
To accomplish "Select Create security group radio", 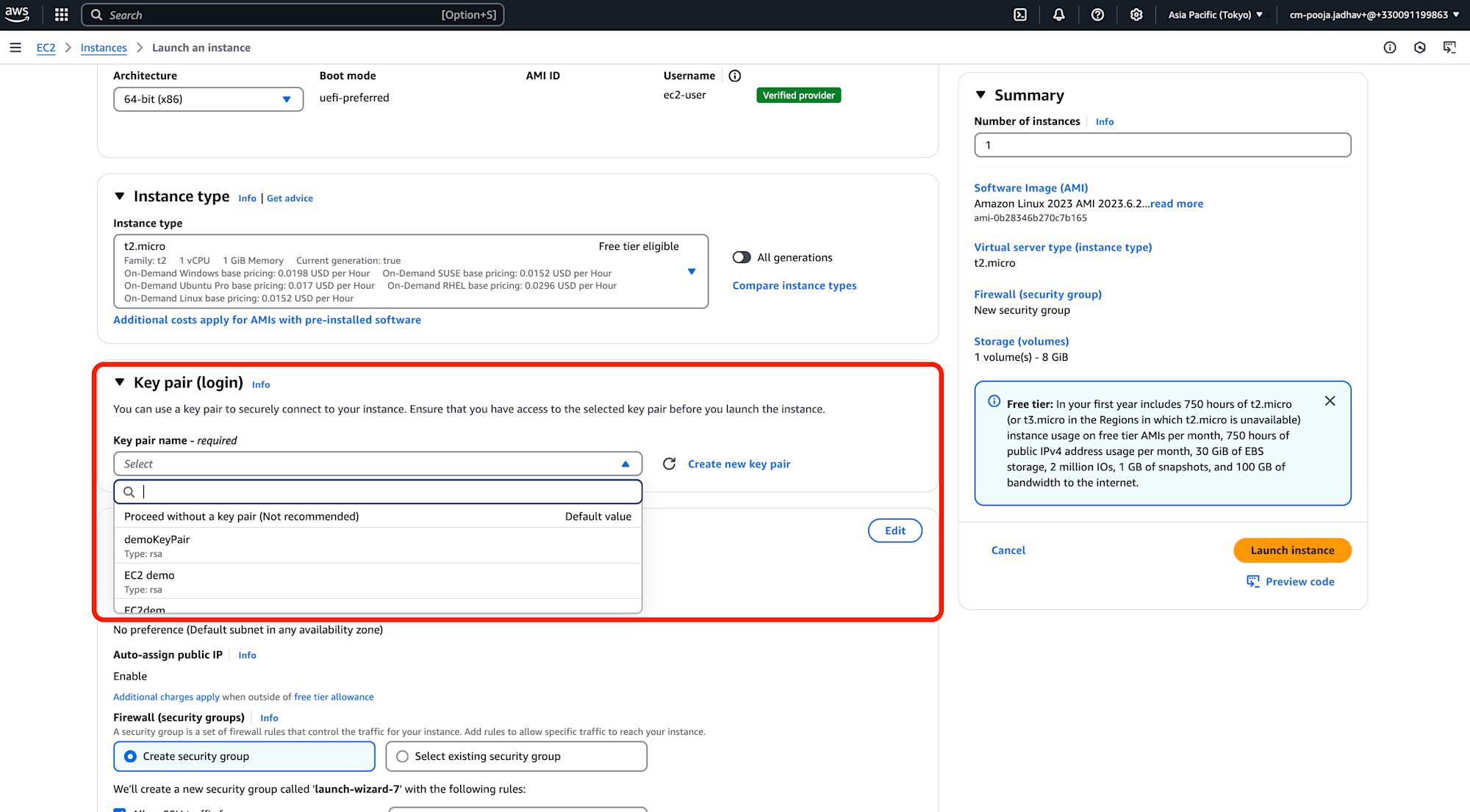I will (x=130, y=756).
